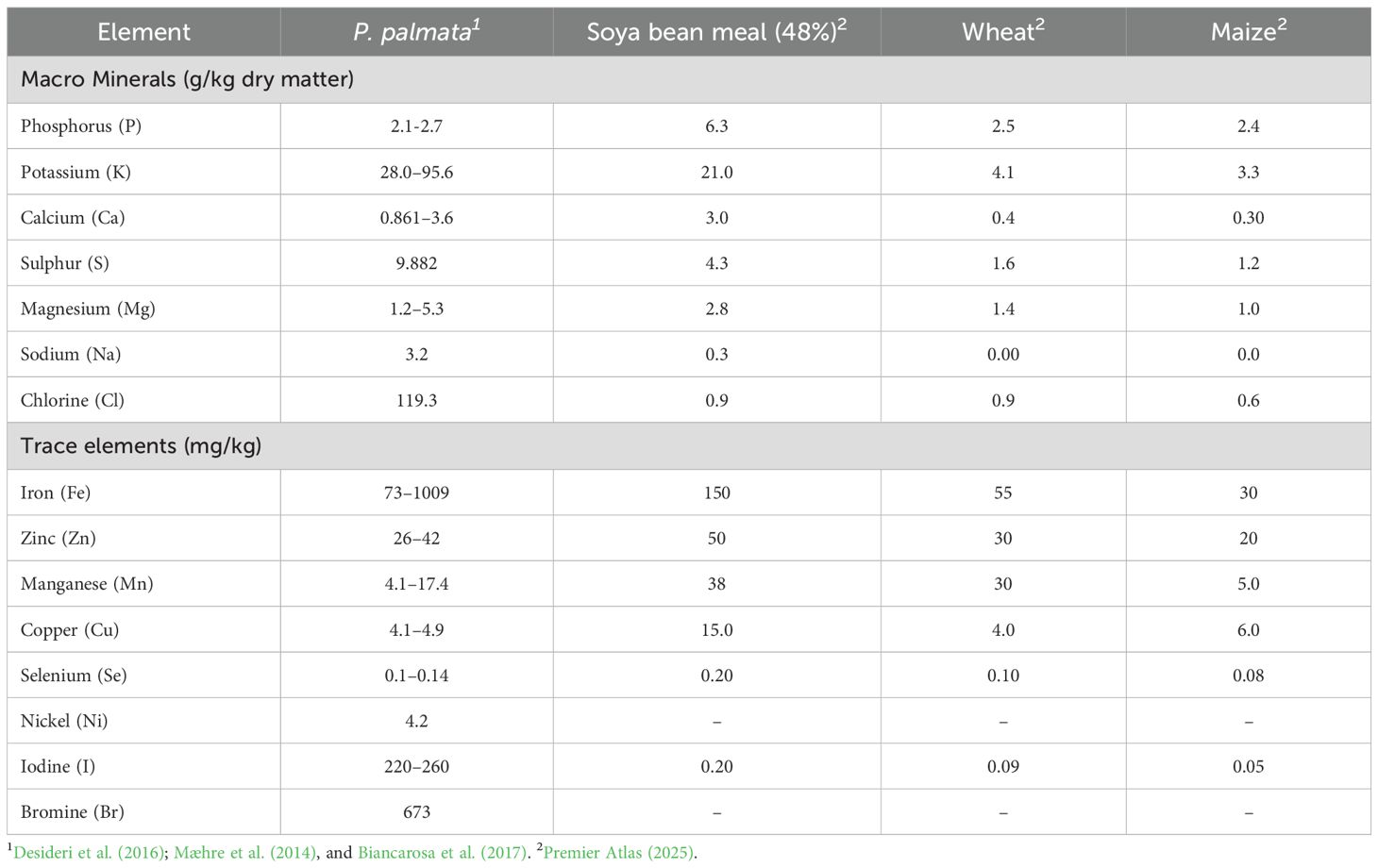
Task: Click the Maize column header
Action: pos(1248,32)
